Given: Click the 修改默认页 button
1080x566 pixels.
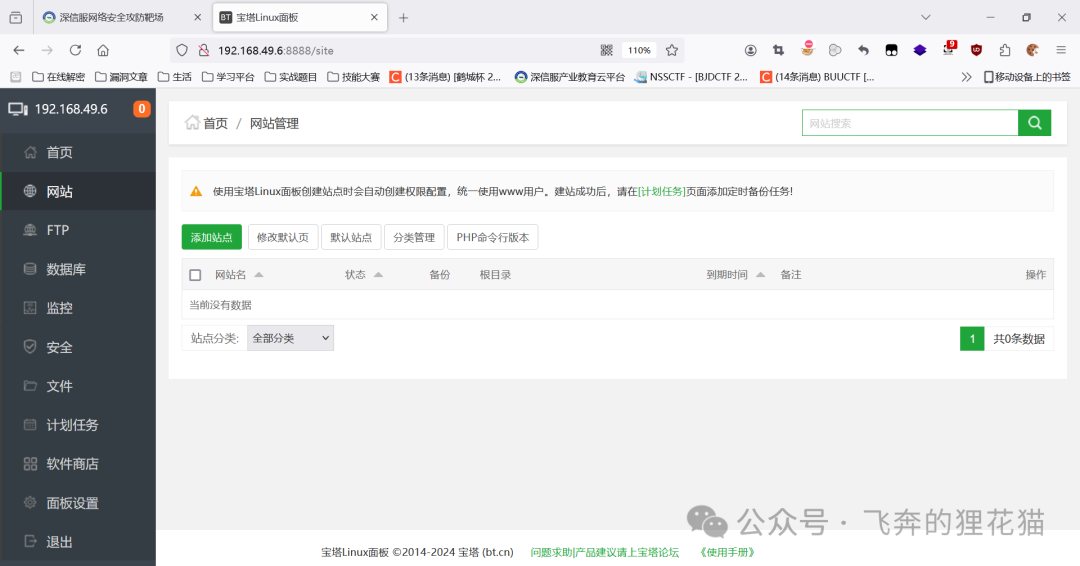Looking at the screenshot, I should 282,237.
